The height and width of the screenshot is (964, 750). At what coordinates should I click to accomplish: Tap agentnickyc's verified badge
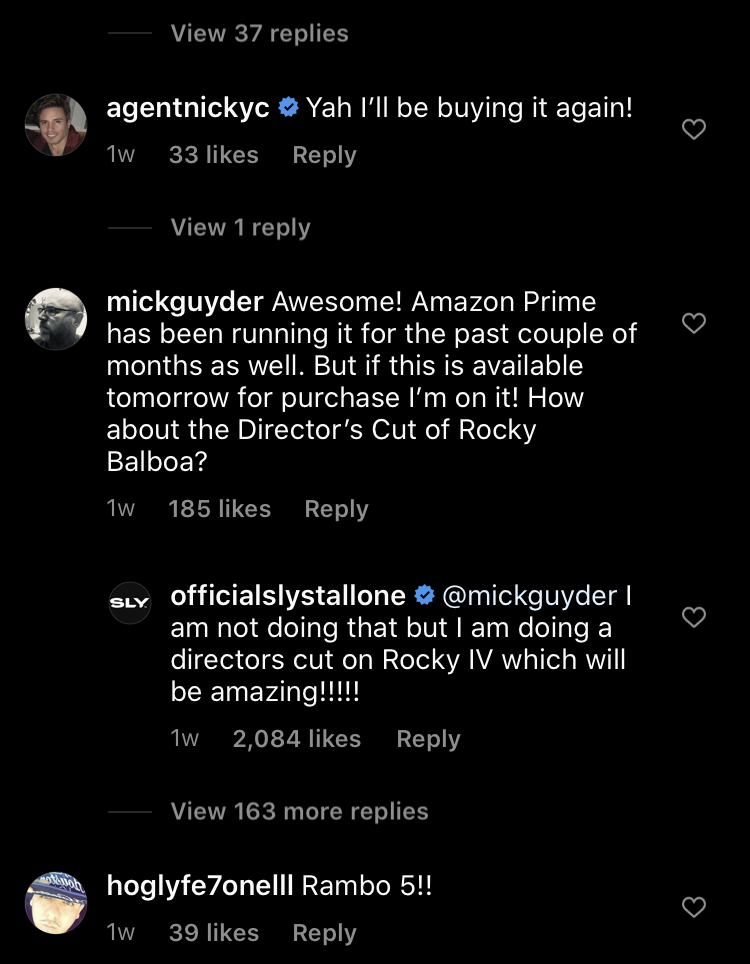(288, 108)
